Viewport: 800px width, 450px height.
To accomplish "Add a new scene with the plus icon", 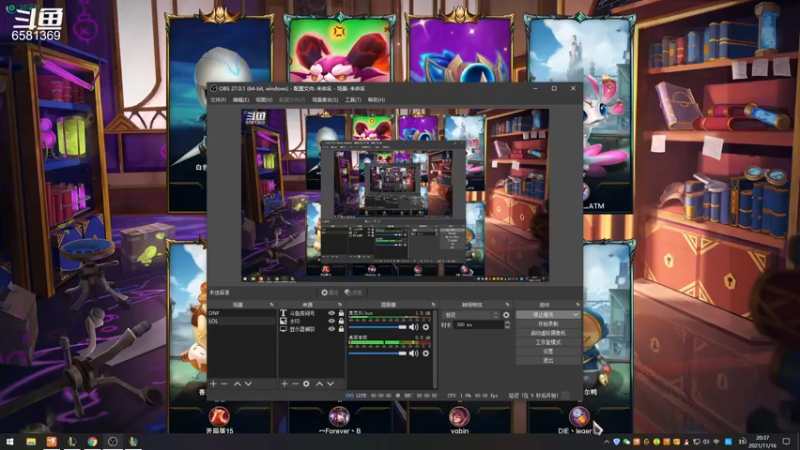I will click(213, 384).
